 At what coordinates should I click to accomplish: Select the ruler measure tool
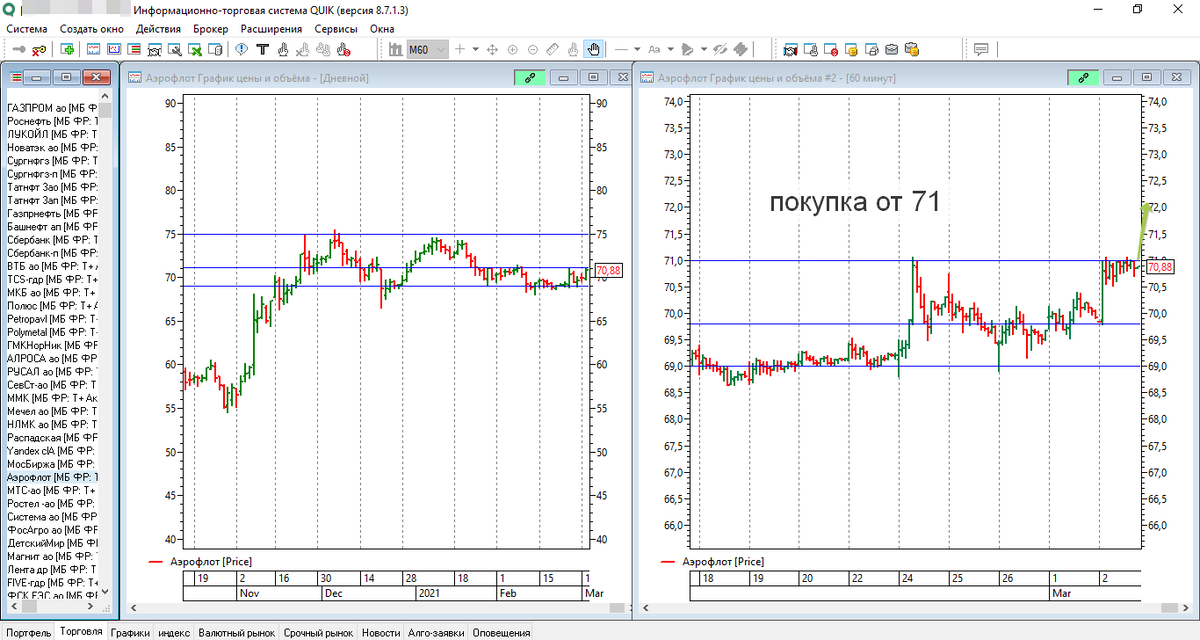(552, 49)
